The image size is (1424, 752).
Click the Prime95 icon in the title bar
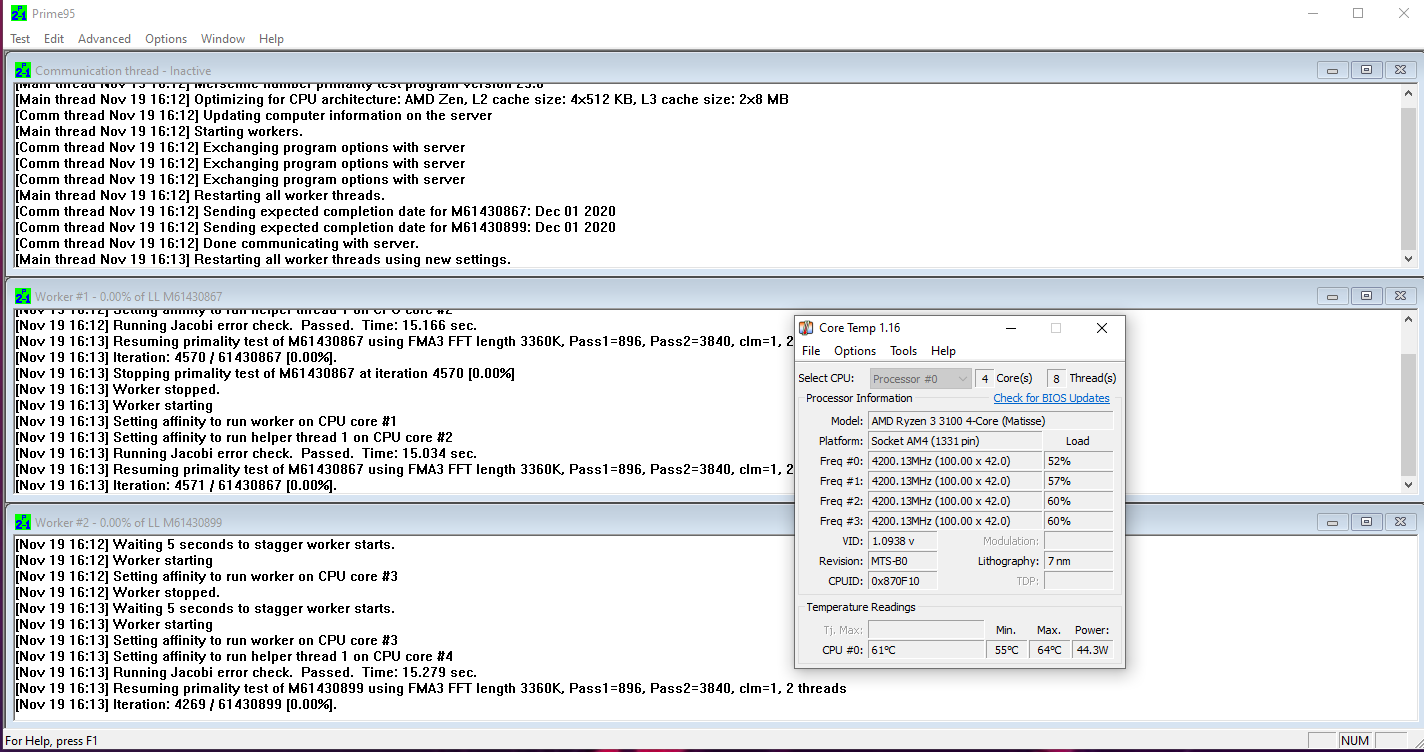(18, 13)
